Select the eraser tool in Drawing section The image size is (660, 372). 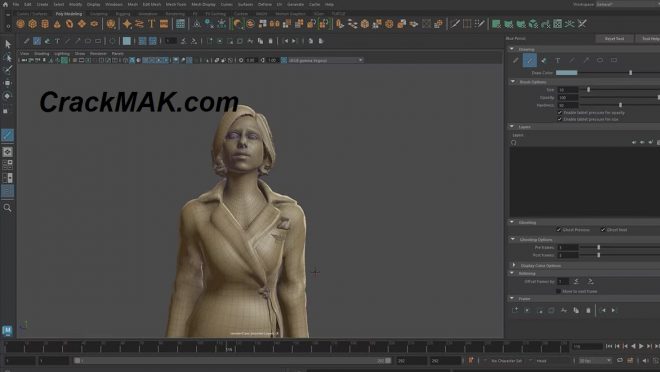click(x=543, y=60)
